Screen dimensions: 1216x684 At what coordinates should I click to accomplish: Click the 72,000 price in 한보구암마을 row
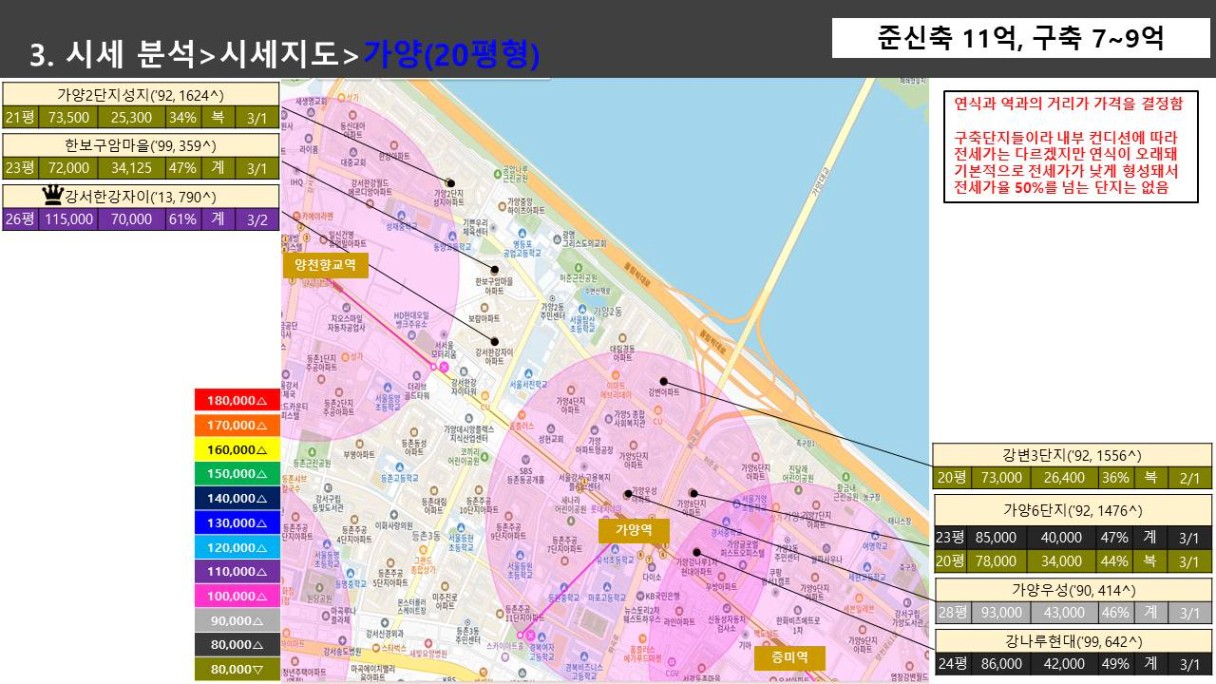click(x=68, y=168)
